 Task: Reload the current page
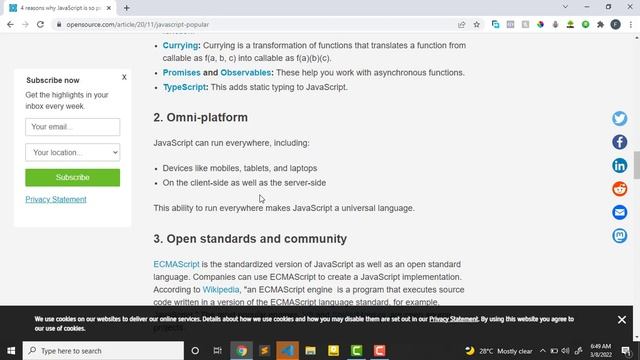click(x=40, y=24)
